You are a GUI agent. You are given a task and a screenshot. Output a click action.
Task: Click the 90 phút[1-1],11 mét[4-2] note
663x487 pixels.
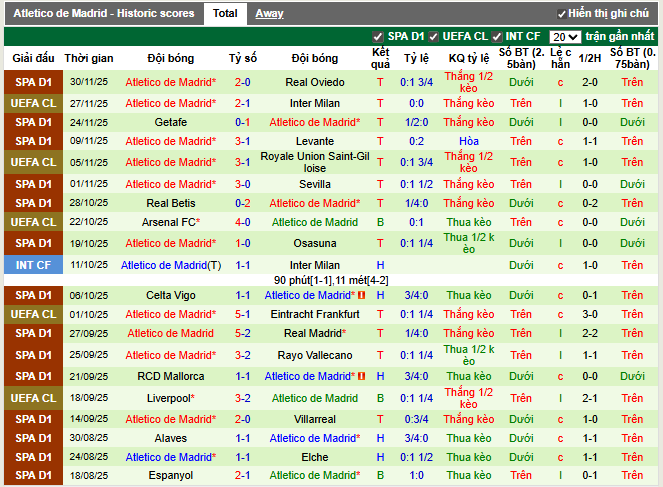pyautogui.click(x=331, y=280)
